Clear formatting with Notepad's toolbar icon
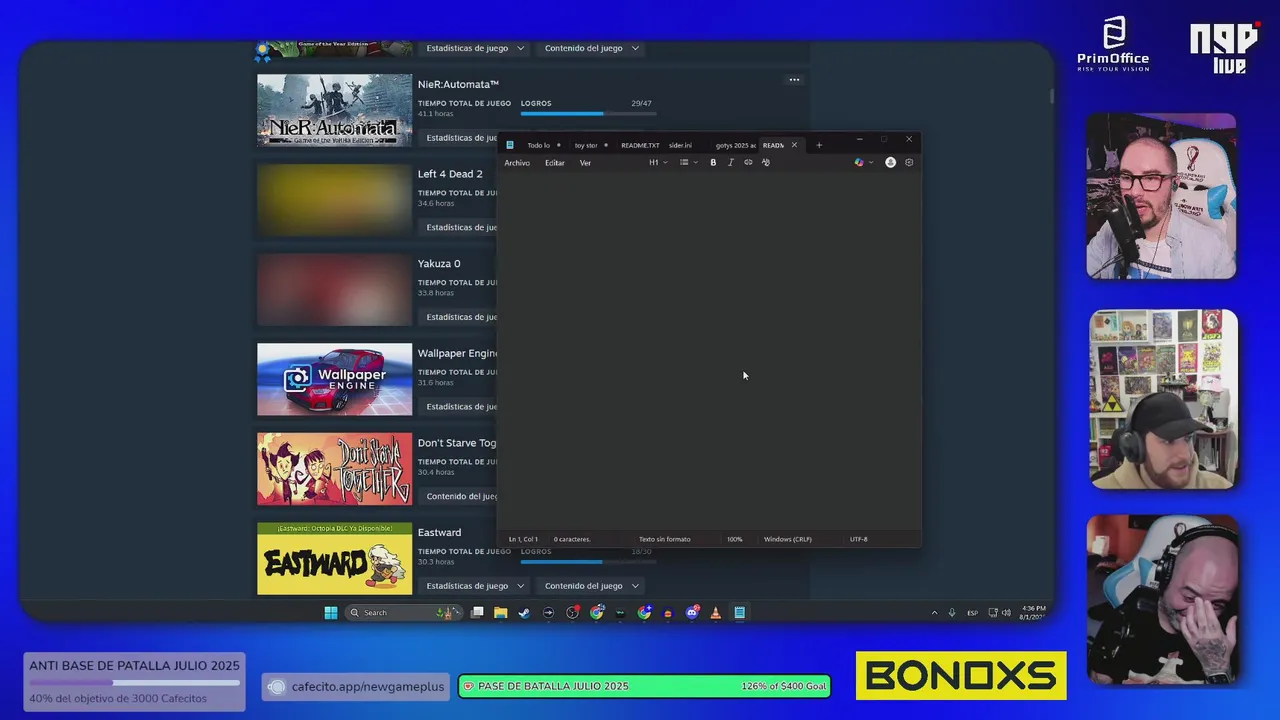 766,162
